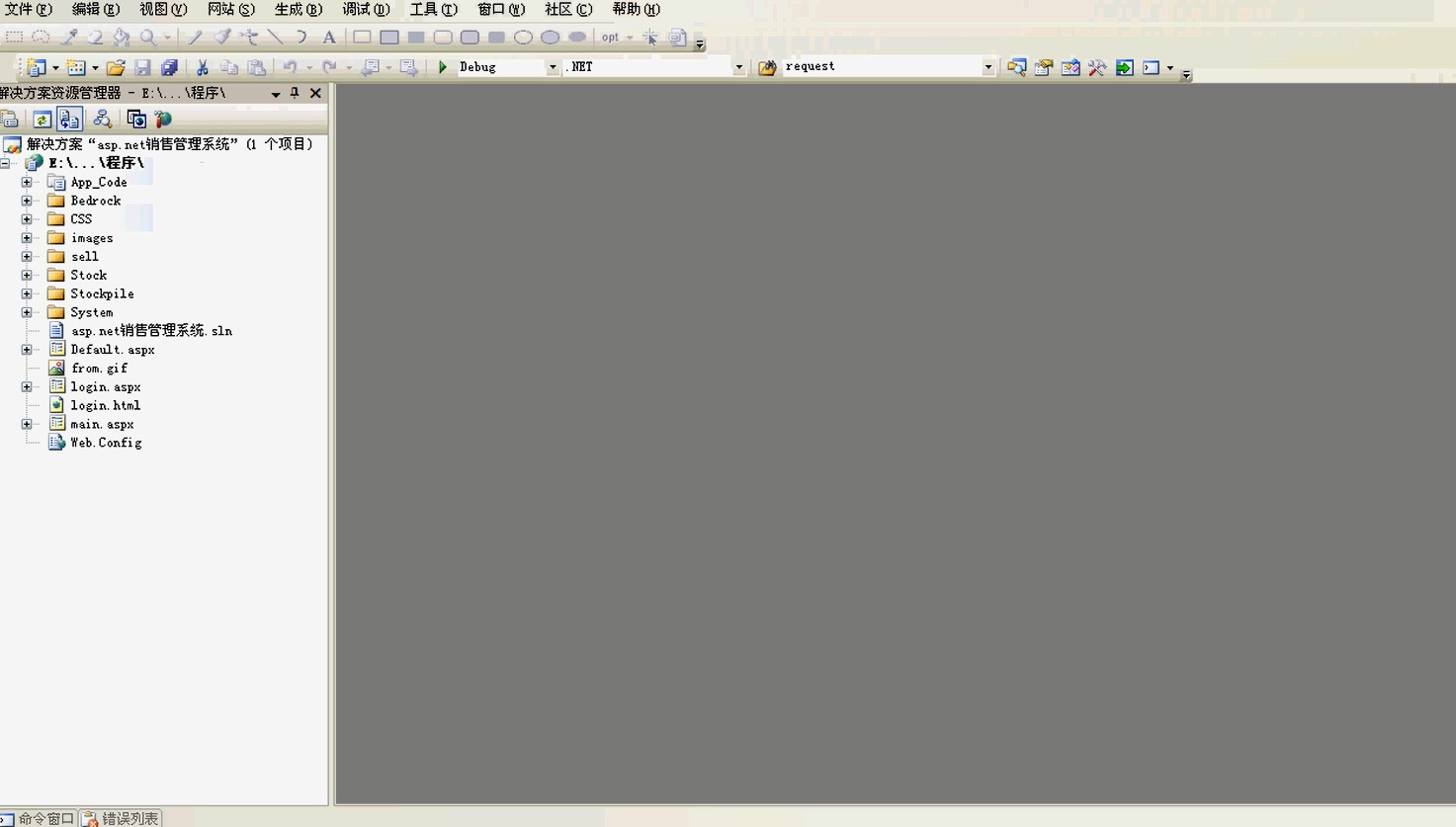
Task: Open the 视图(V) menu
Action: pyautogui.click(x=163, y=9)
